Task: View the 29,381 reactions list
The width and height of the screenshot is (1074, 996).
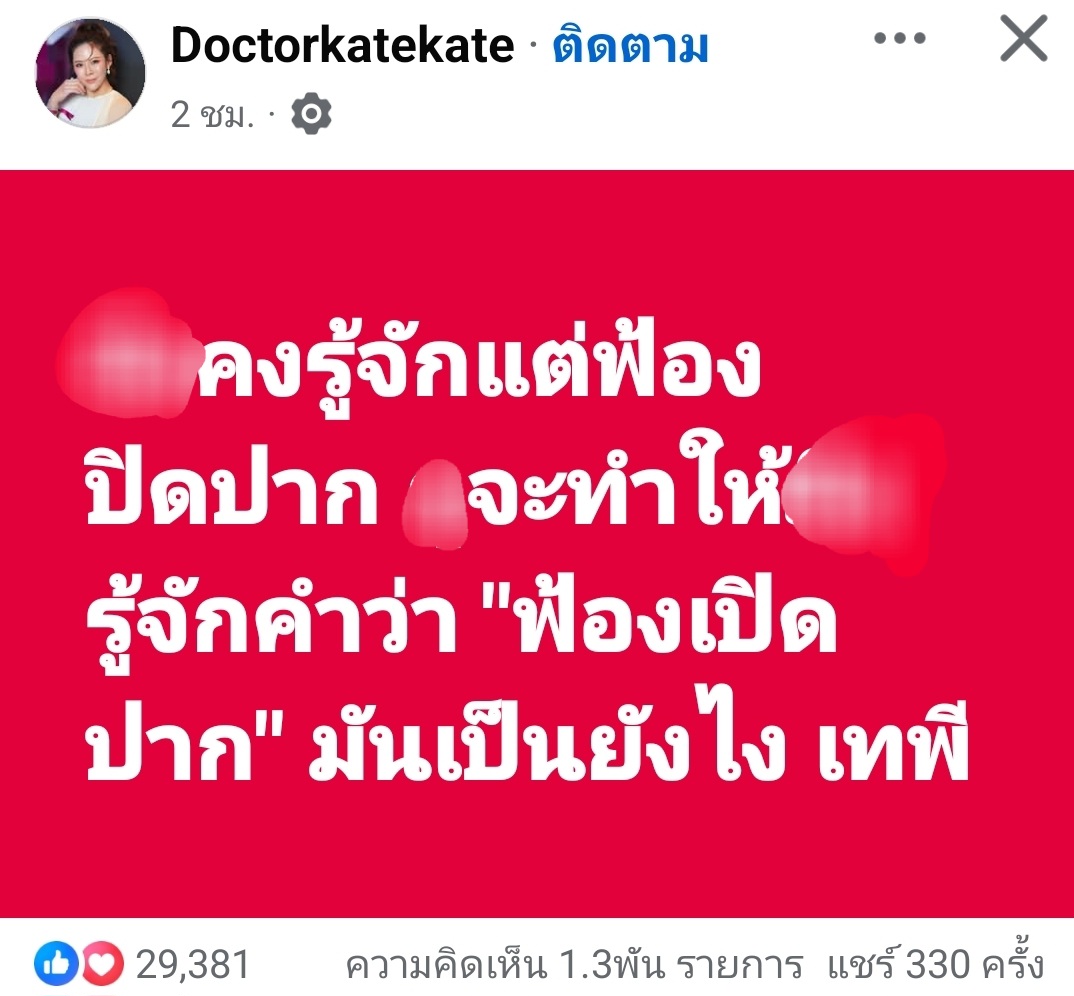Action: click(192, 964)
